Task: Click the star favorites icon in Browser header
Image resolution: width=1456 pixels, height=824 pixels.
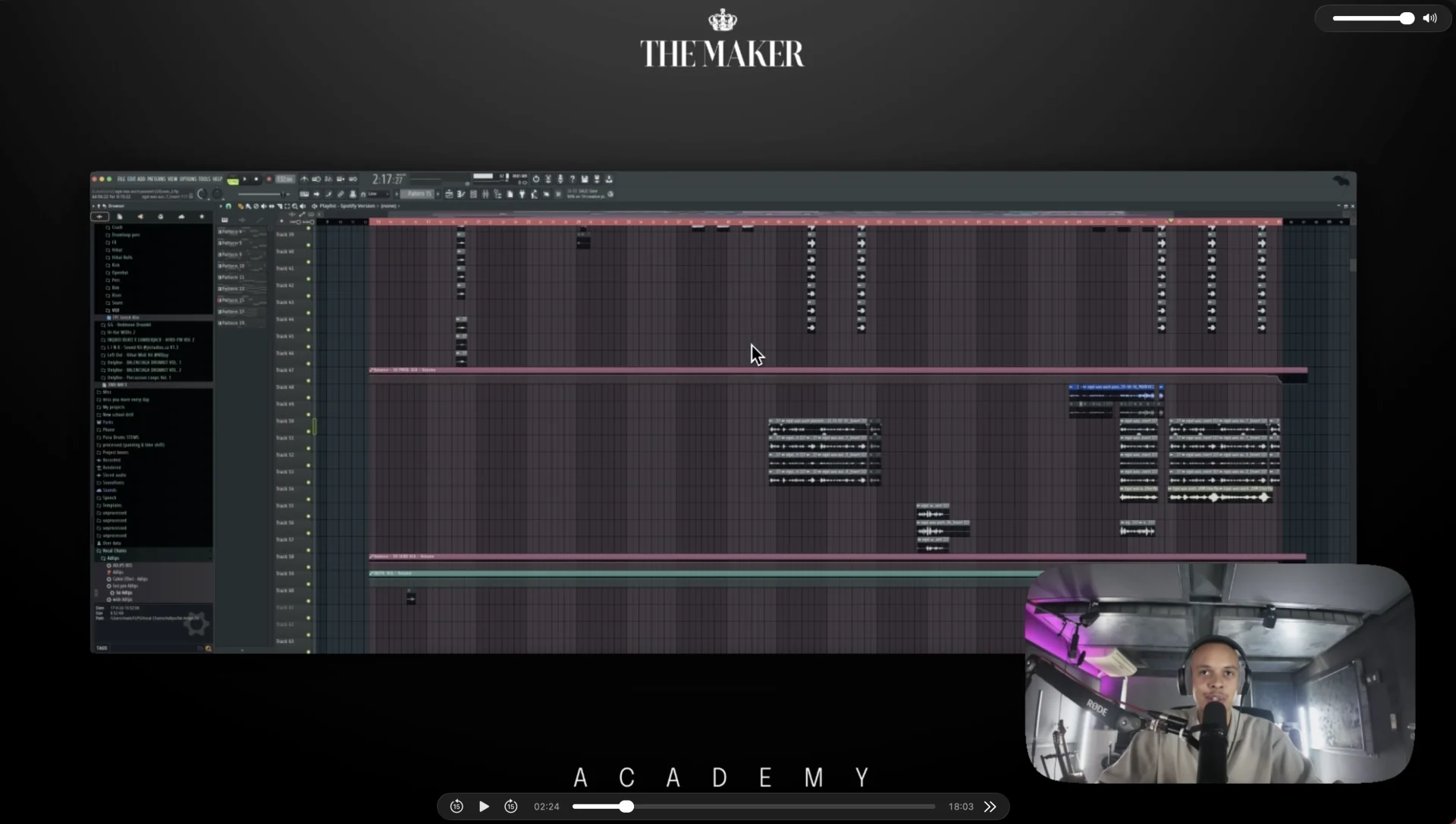Action: click(x=202, y=216)
